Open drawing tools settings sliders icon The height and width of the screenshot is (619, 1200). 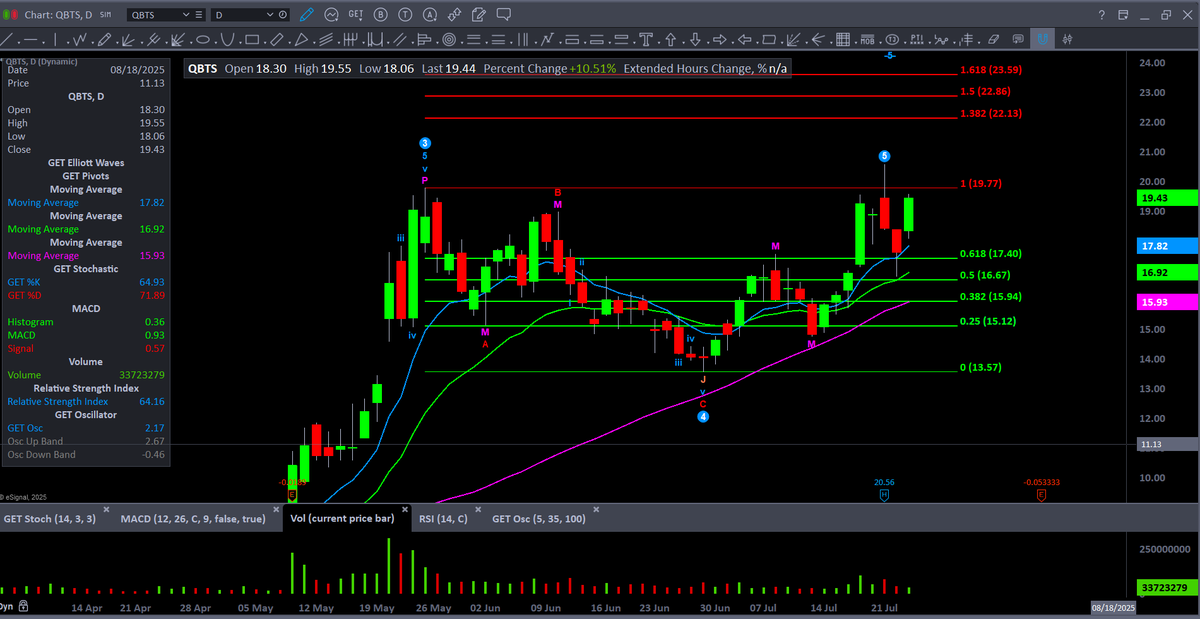point(1067,39)
